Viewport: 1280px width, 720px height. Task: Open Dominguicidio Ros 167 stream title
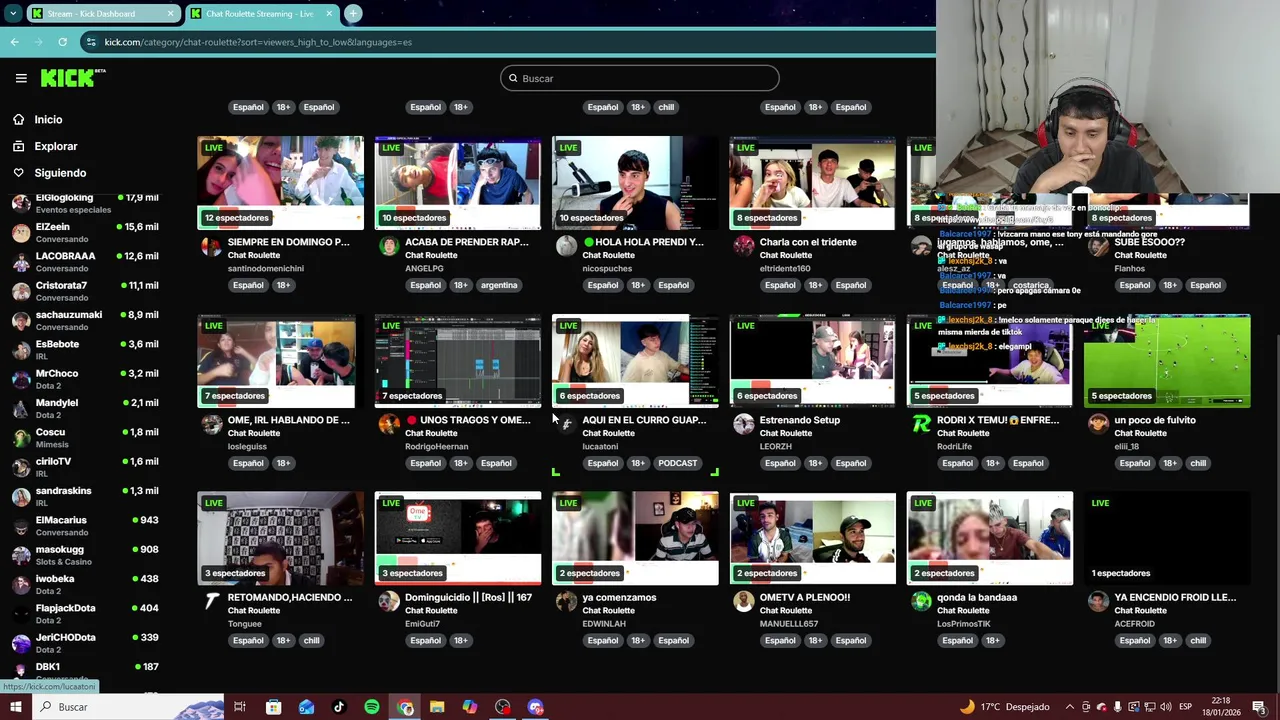point(468,598)
